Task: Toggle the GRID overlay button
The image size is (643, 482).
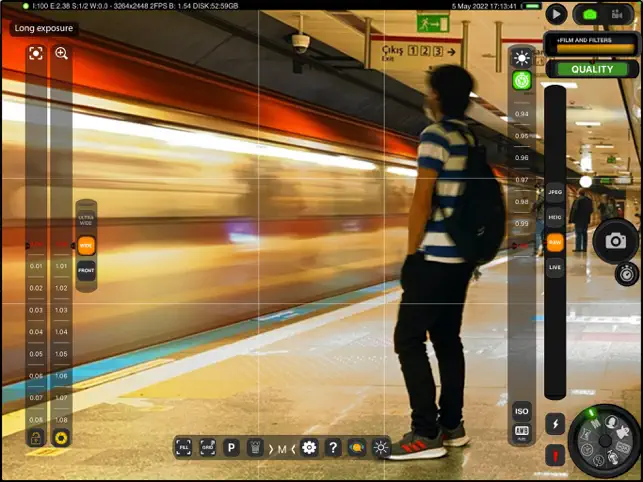Action: point(208,448)
